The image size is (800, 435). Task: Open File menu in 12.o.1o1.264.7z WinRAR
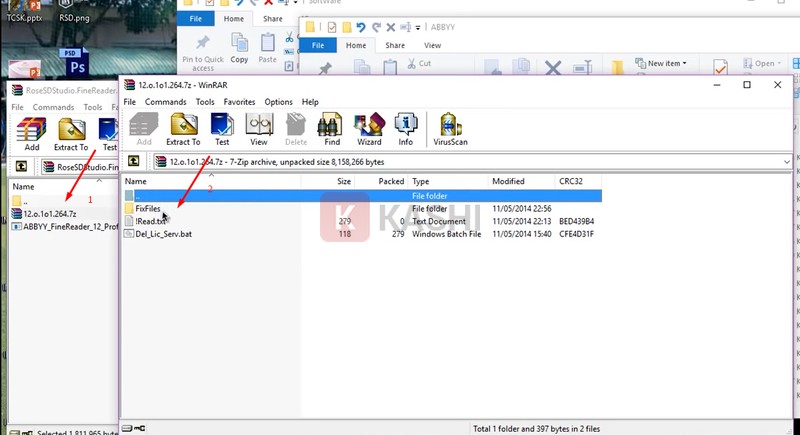click(x=130, y=102)
